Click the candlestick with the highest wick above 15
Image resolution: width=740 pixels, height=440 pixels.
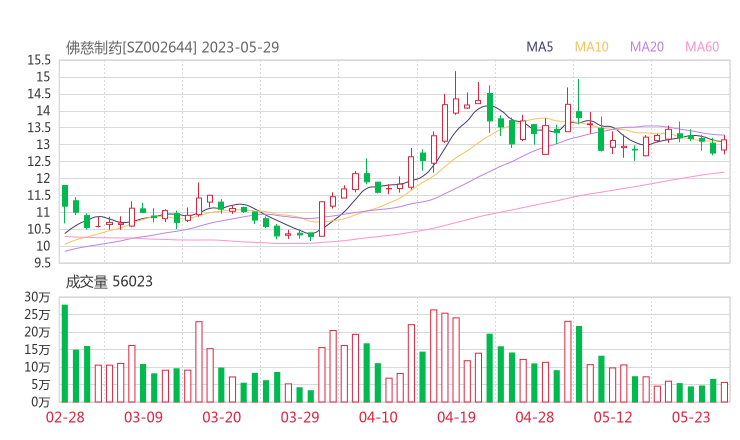tap(455, 93)
